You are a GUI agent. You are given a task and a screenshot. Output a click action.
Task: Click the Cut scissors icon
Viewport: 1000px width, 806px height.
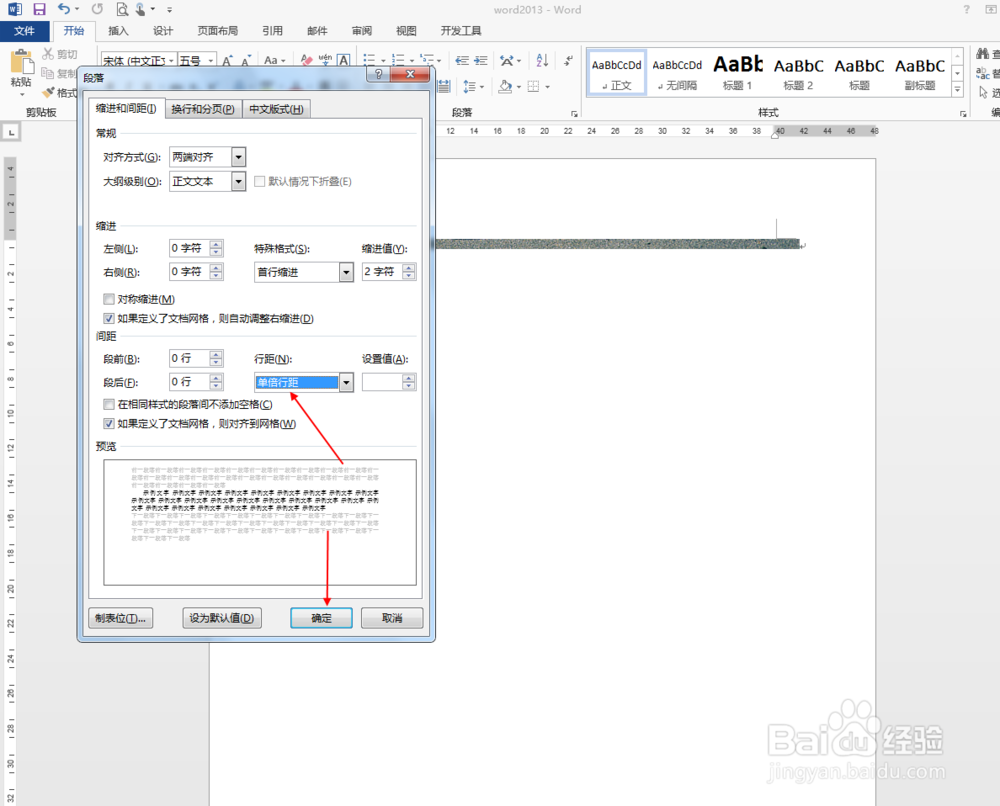[x=48, y=54]
